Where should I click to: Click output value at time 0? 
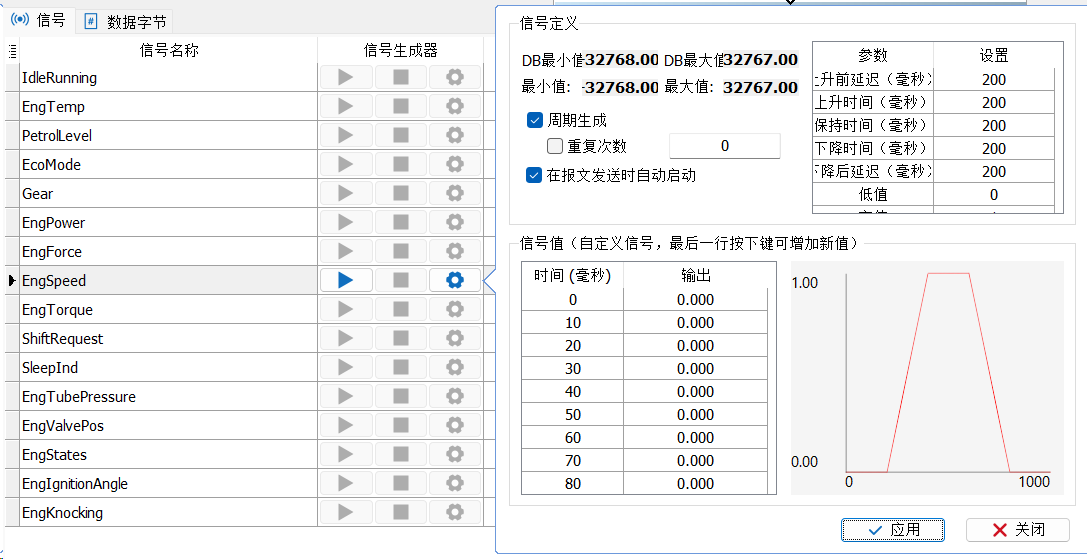tap(695, 300)
